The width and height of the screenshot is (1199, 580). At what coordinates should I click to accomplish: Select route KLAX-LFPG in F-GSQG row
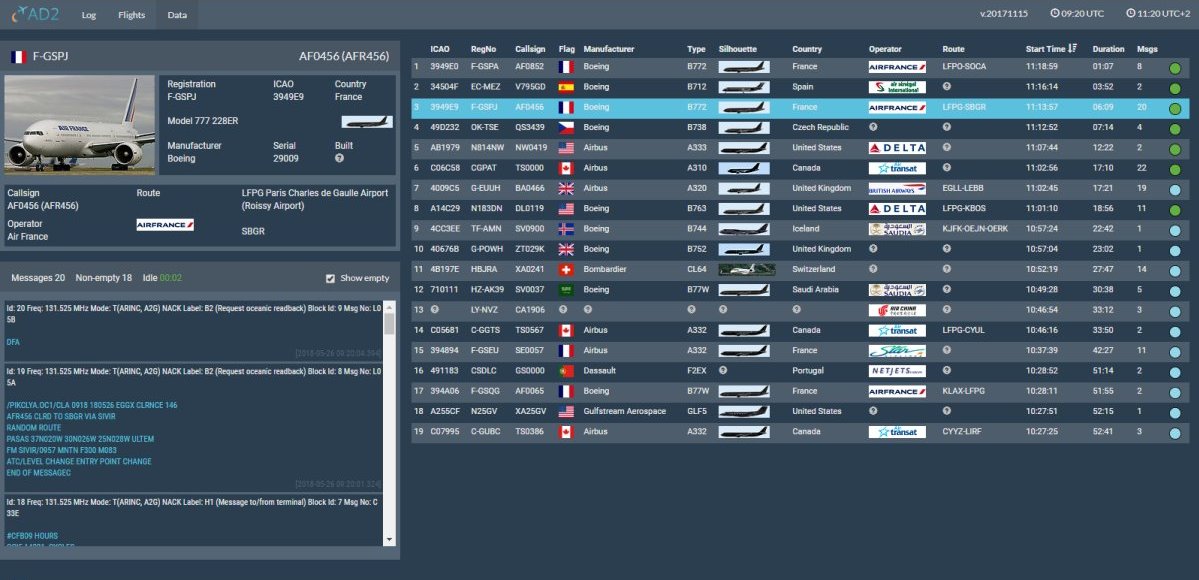963,391
